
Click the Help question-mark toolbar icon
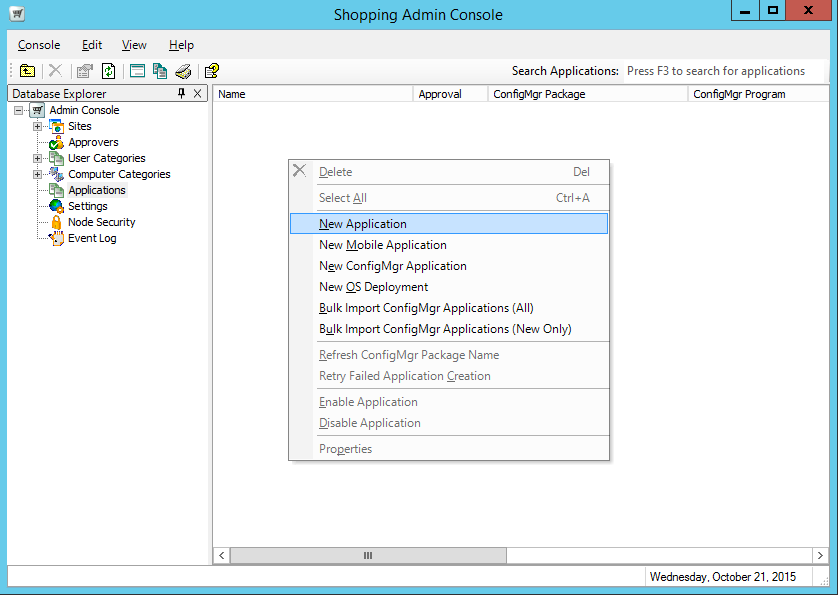pos(211,71)
